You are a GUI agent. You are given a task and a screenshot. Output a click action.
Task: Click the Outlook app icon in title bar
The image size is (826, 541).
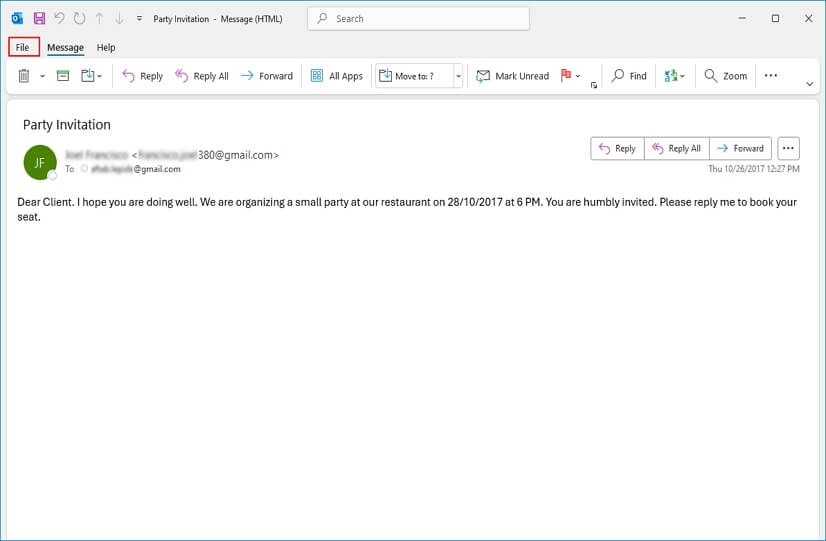tap(17, 18)
